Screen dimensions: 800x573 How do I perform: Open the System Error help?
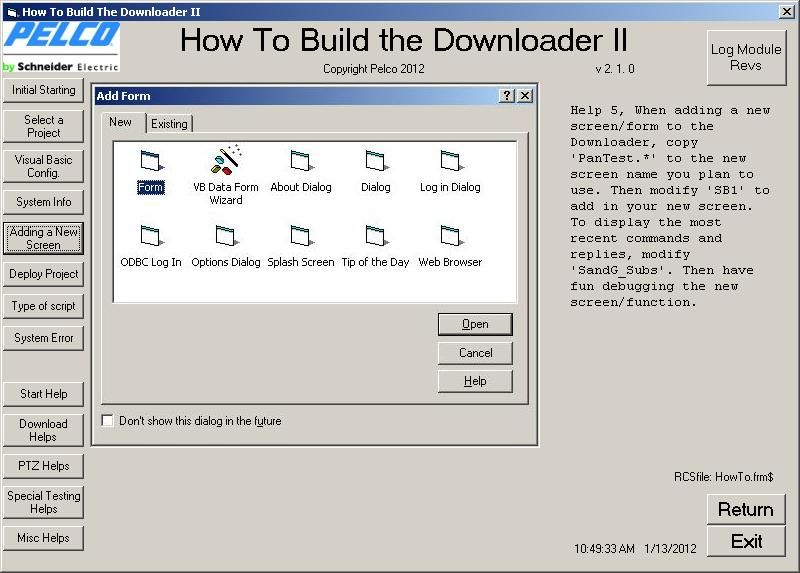43,338
